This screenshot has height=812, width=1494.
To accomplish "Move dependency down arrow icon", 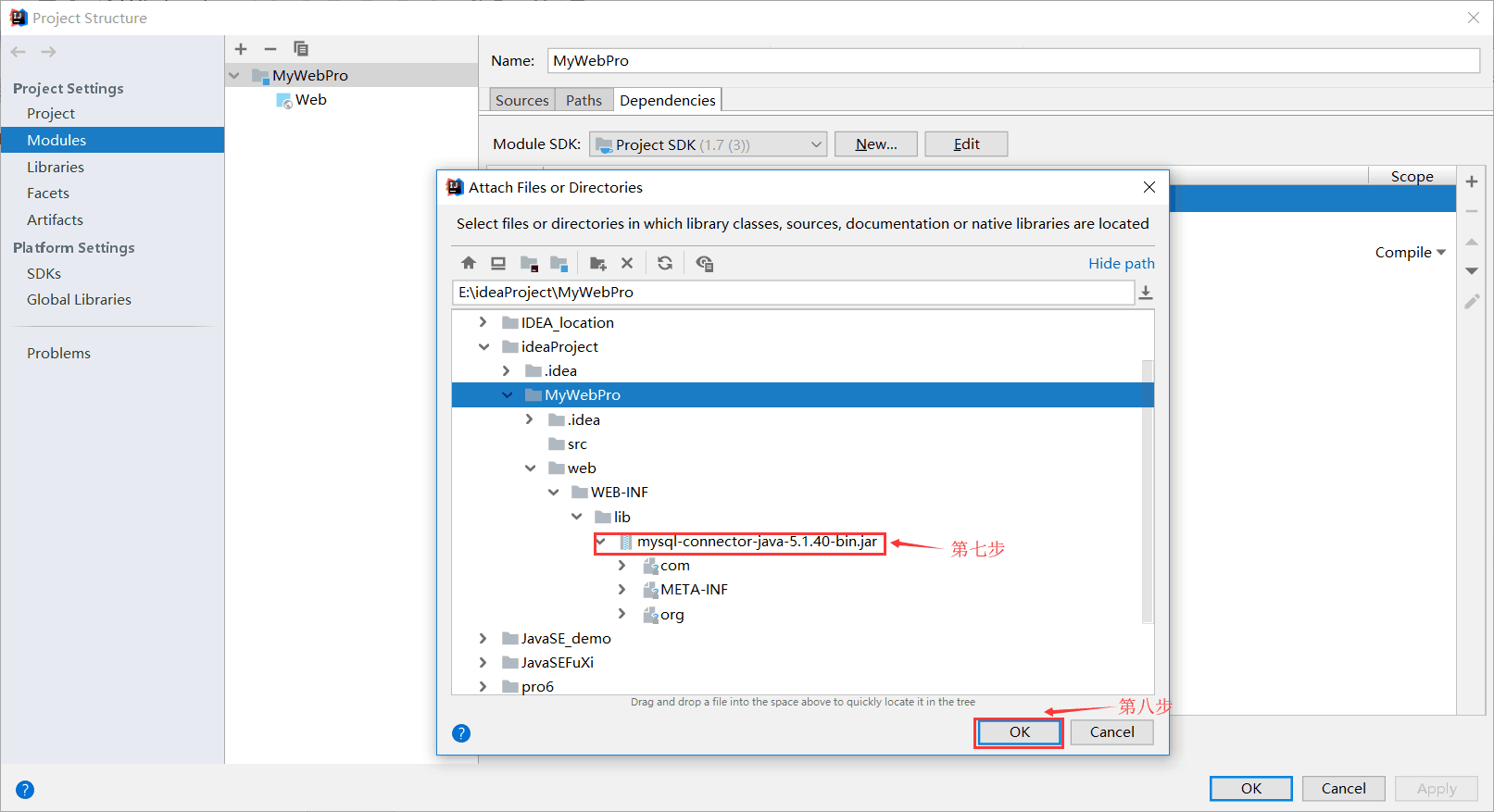I will 1472,271.
